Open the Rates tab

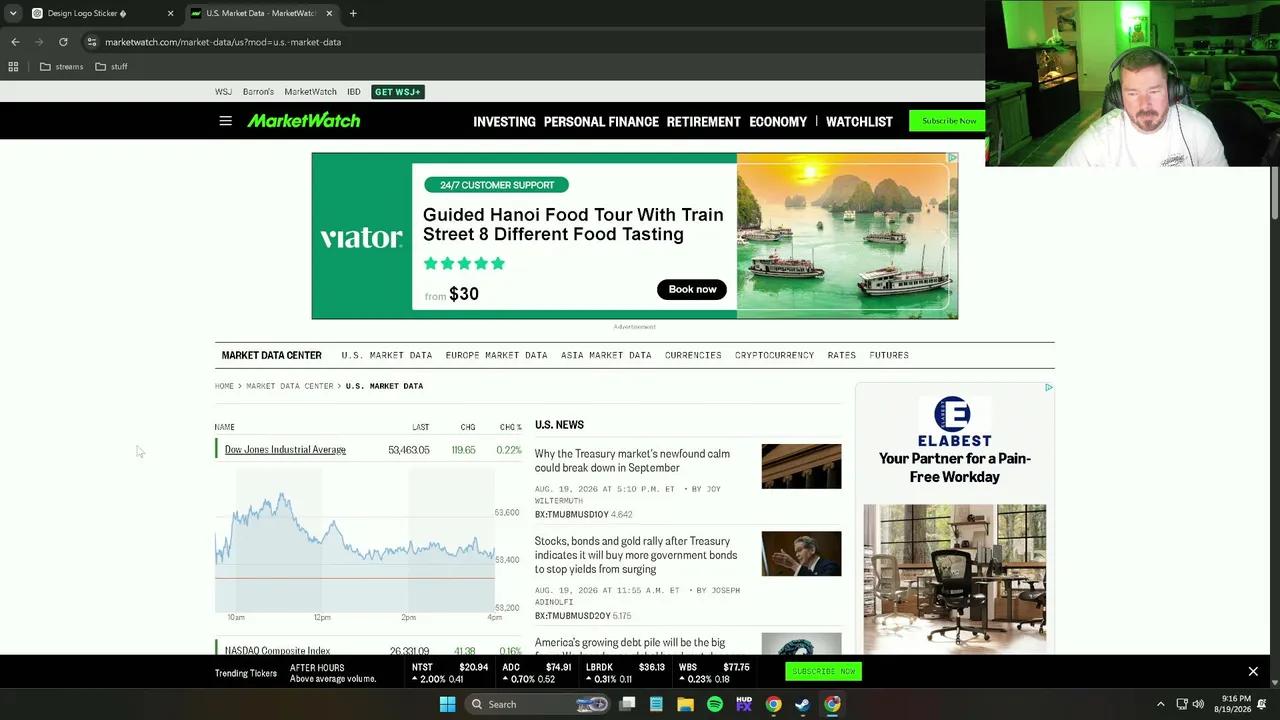coord(841,355)
